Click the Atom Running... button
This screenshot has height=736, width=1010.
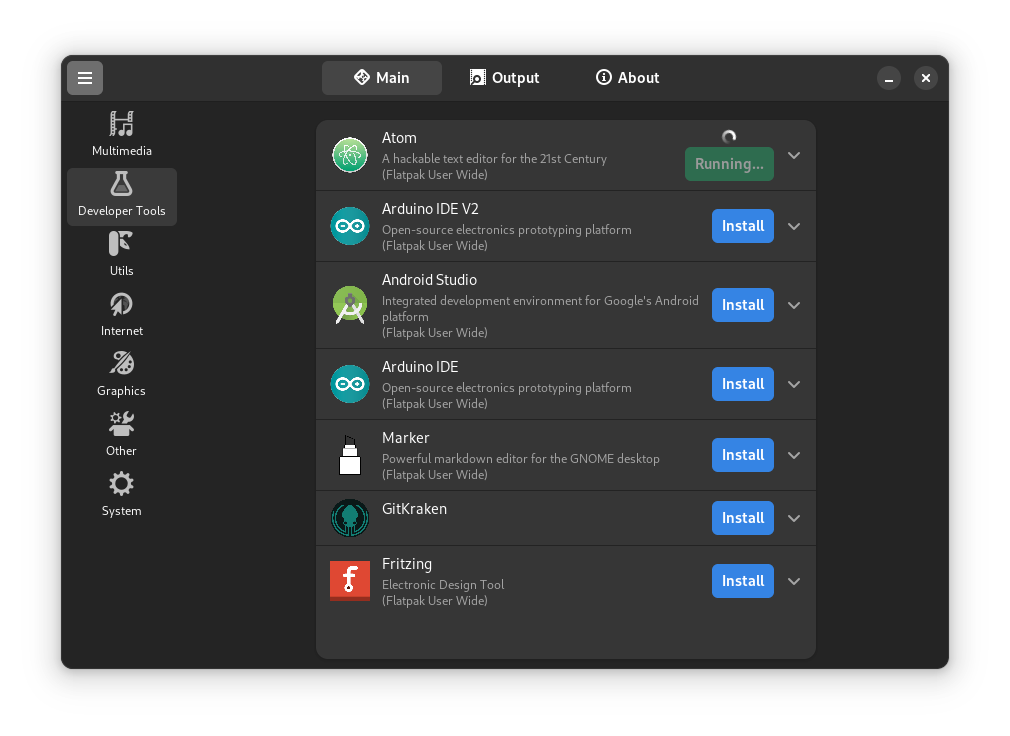pos(729,164)
